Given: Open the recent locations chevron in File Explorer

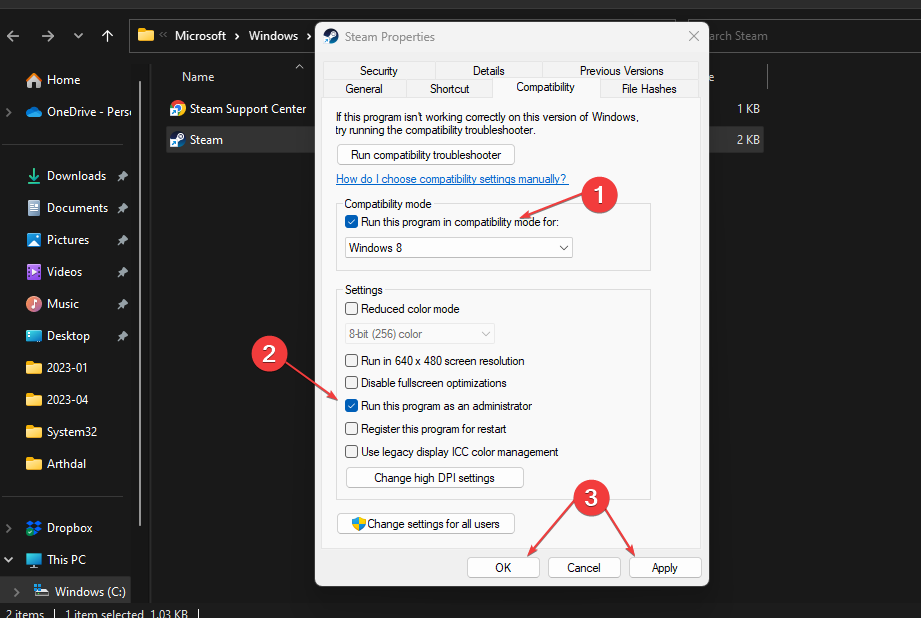Looking at the screenshot, I should (78, 36).
